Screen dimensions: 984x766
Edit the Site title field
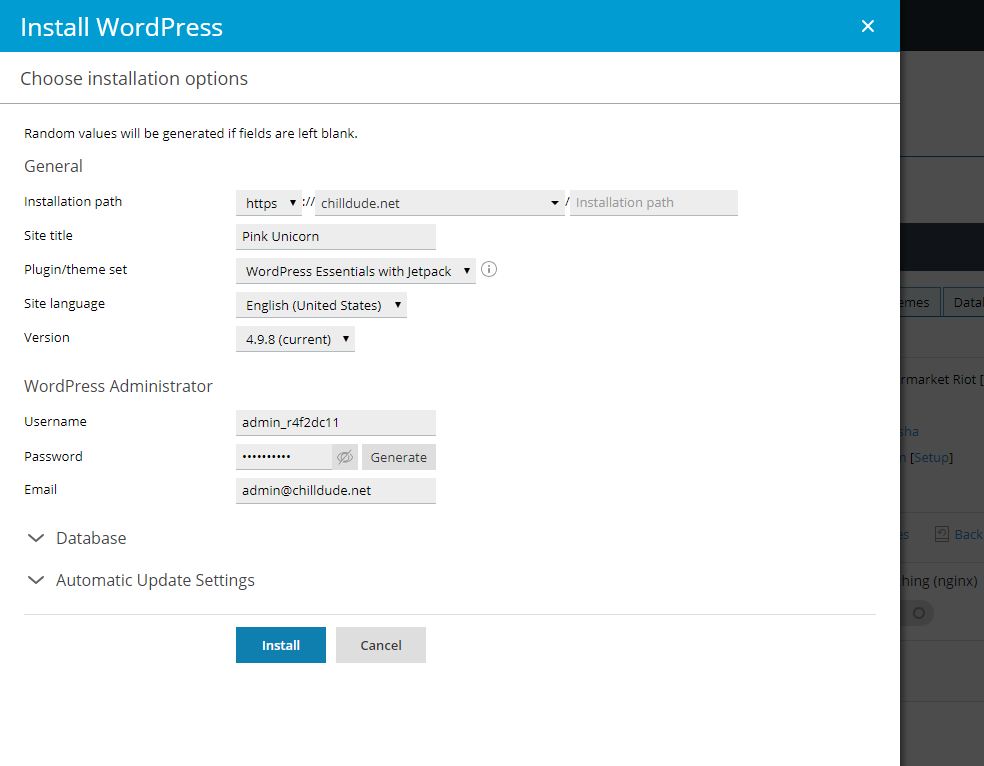336,237
